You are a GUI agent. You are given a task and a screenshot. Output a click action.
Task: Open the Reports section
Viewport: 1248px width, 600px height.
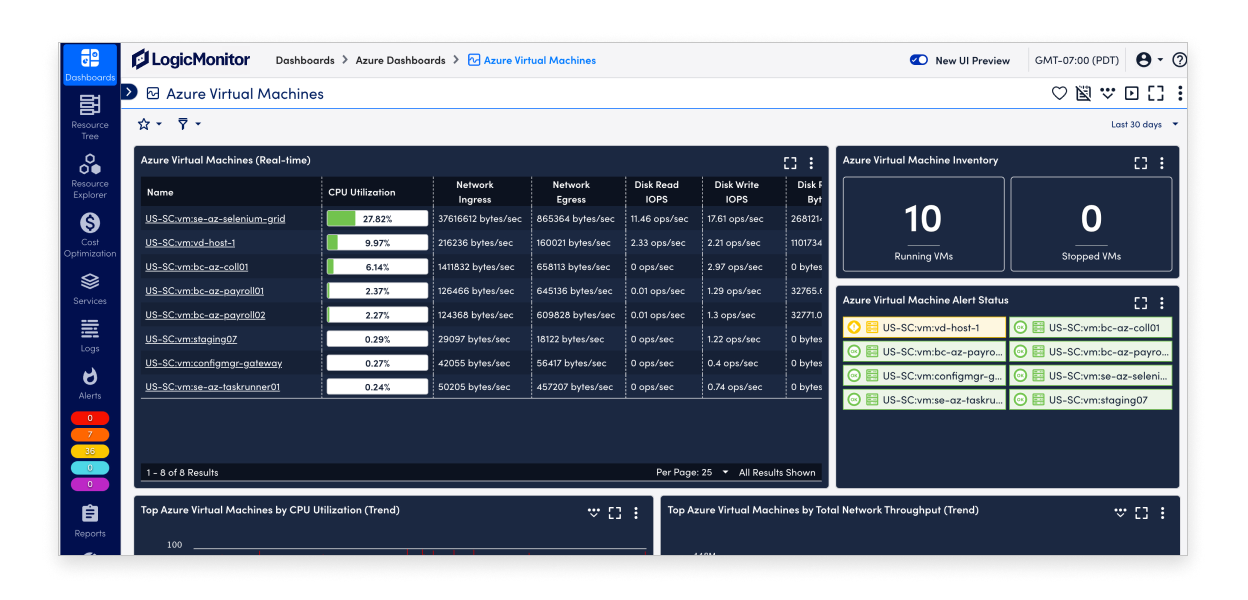coord(89,517)
